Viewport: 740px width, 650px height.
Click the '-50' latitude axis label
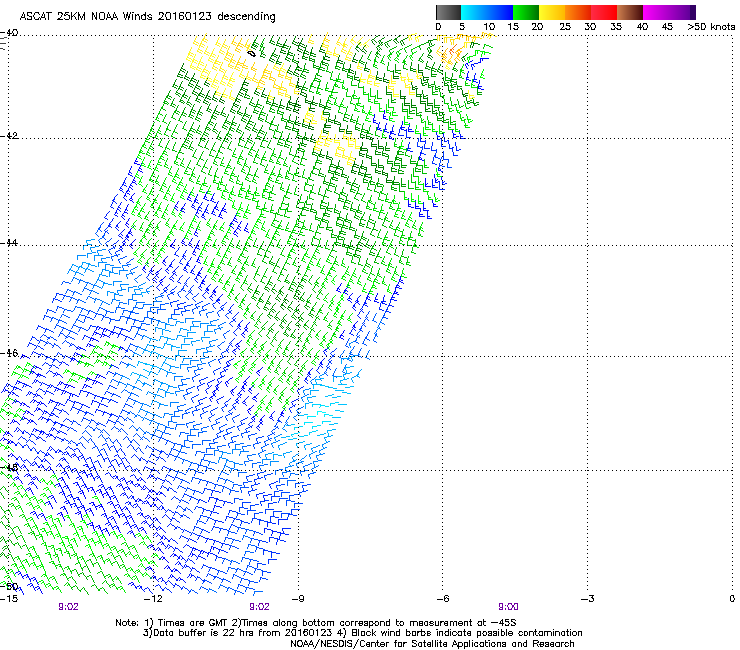(x=9, y=587)
